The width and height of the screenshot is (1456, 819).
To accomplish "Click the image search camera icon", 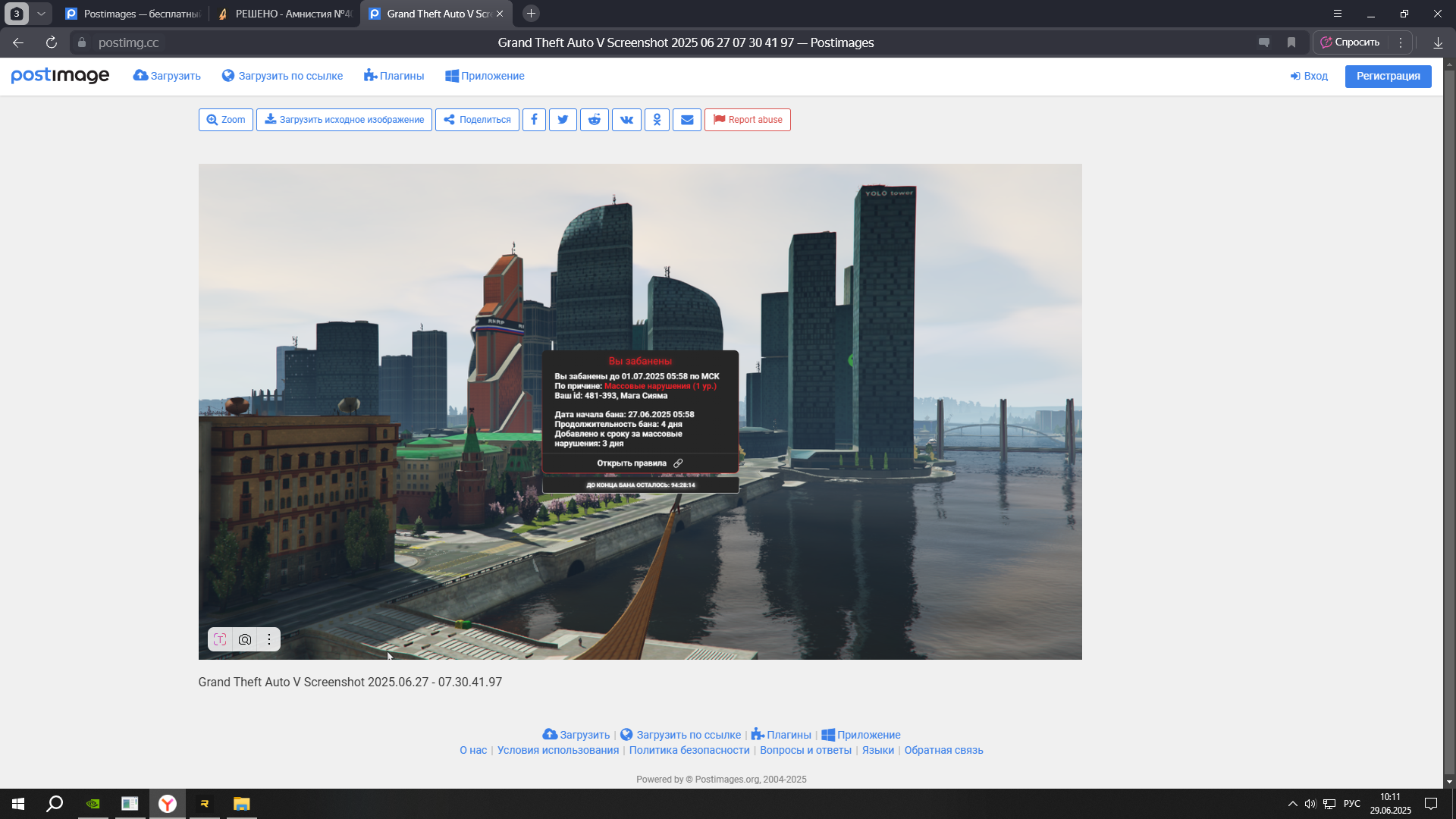I will [245, 639].
